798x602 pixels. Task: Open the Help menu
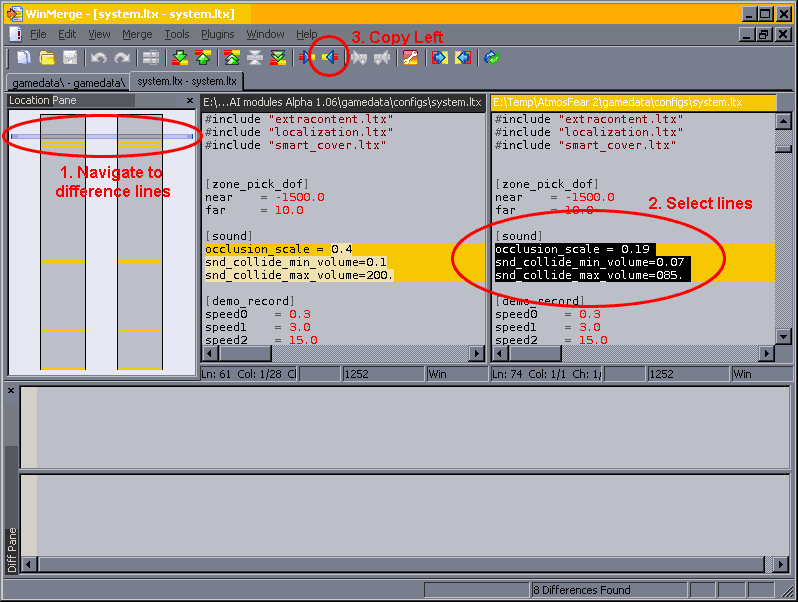pyautogui.click(x=306, y=34)
